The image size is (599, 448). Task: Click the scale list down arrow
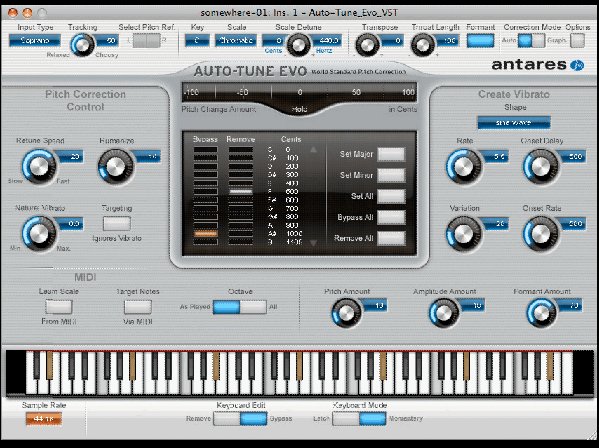[x=313, y=243]
